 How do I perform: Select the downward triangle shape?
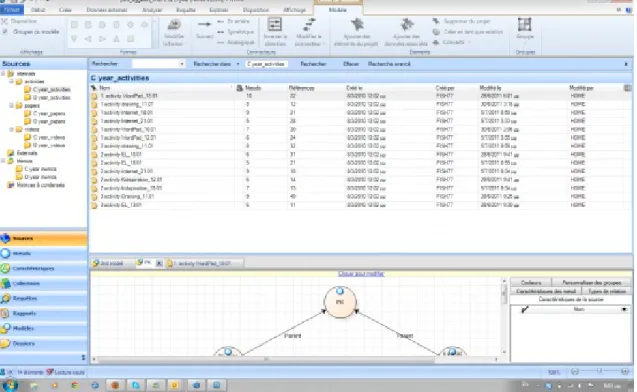(74, 39)
